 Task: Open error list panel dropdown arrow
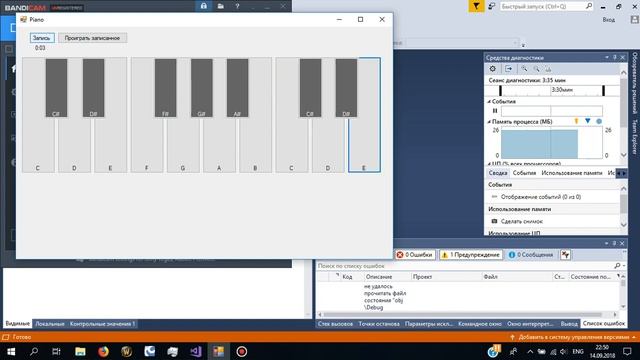607,243
